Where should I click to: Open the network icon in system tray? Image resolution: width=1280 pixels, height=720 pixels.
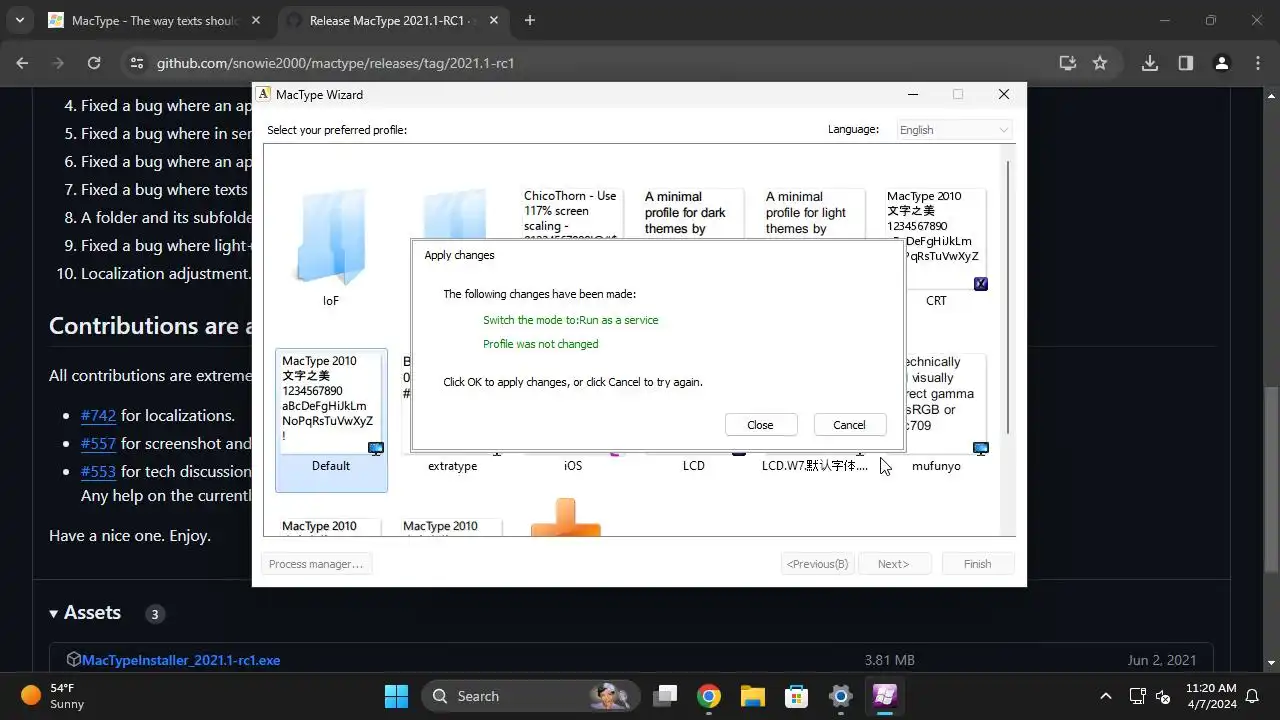pyautogui.click(x=1137, y=696)
